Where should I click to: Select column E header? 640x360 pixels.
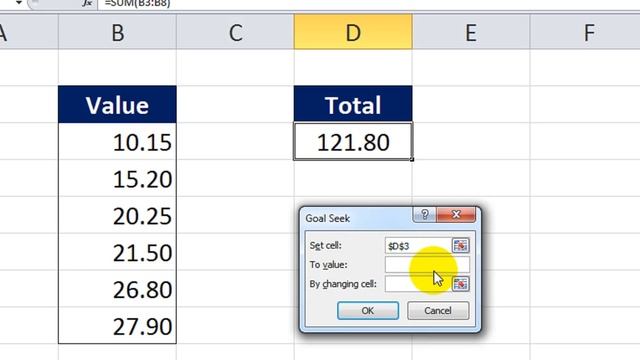471,32
